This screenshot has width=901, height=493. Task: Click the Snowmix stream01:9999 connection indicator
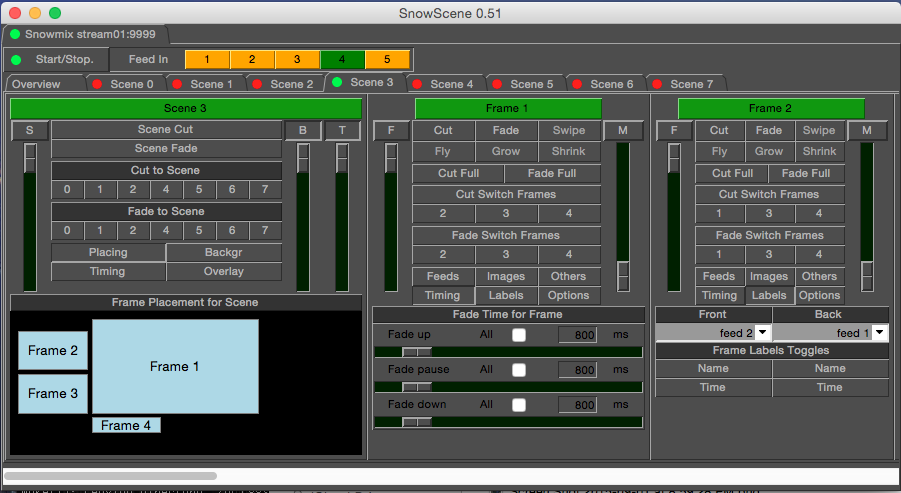point(15,34)
